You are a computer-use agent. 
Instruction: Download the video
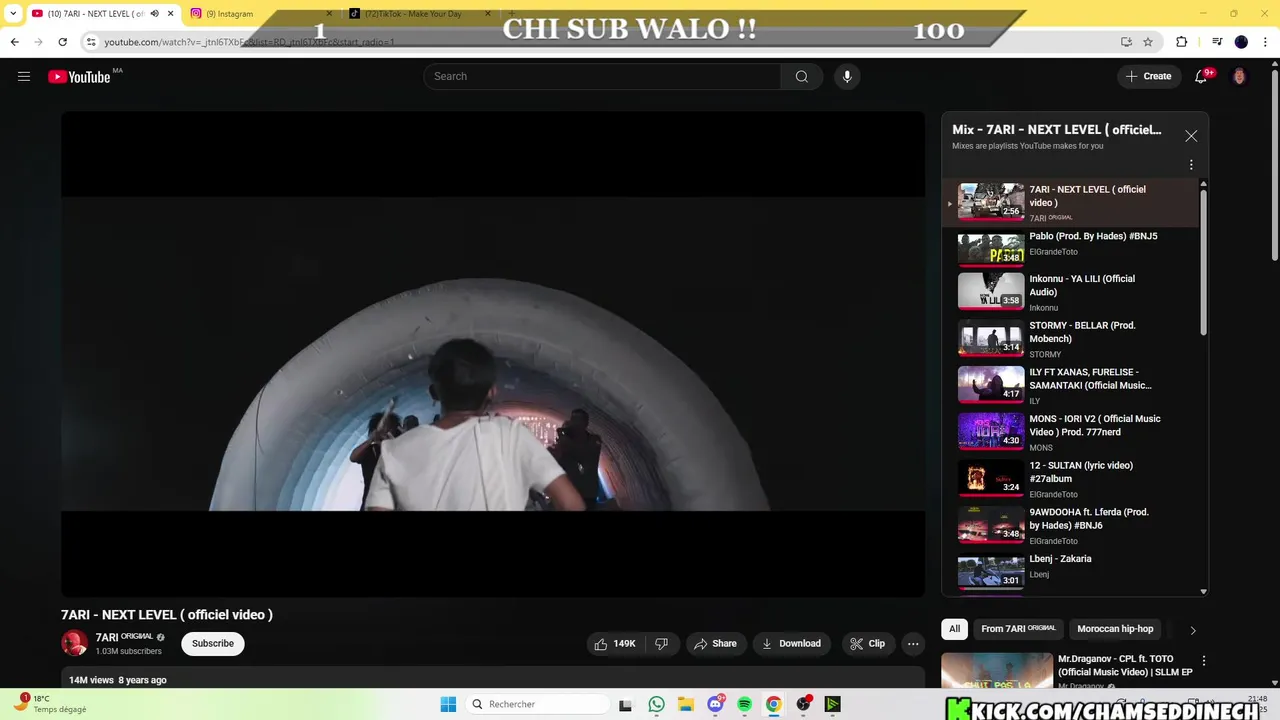point(791,644)
